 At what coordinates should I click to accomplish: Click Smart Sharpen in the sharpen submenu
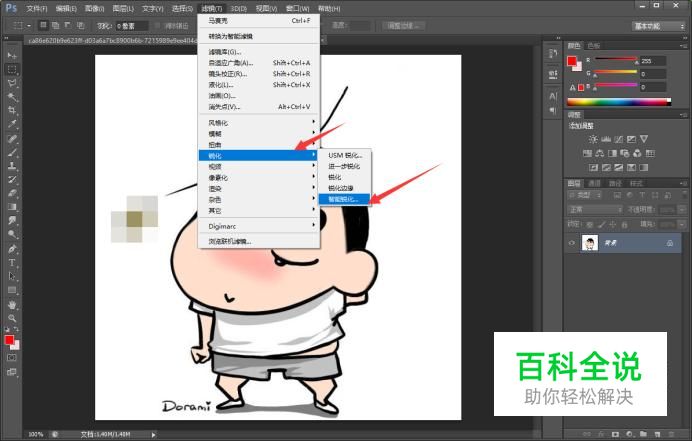pos(344,200)
